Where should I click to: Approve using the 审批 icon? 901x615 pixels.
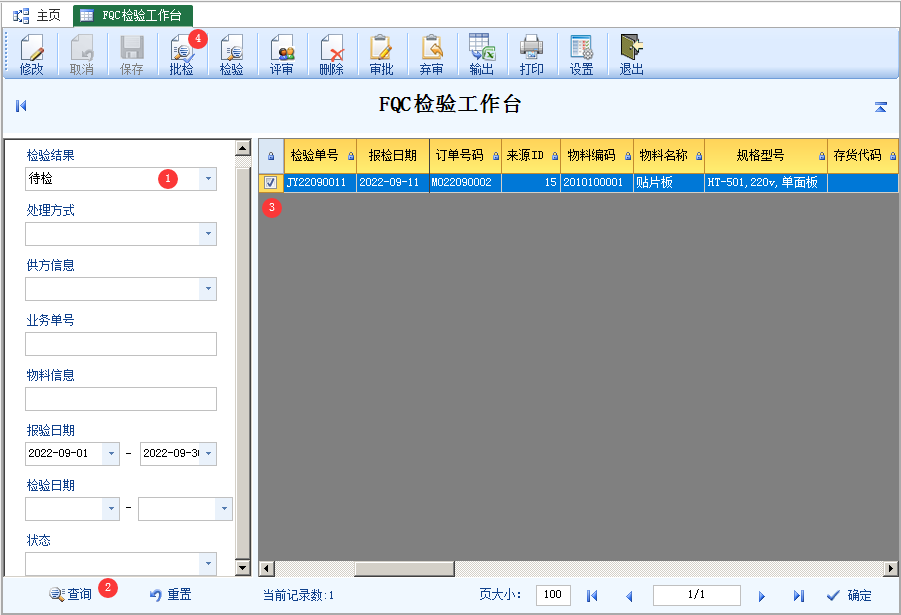(x=382, y=55)
